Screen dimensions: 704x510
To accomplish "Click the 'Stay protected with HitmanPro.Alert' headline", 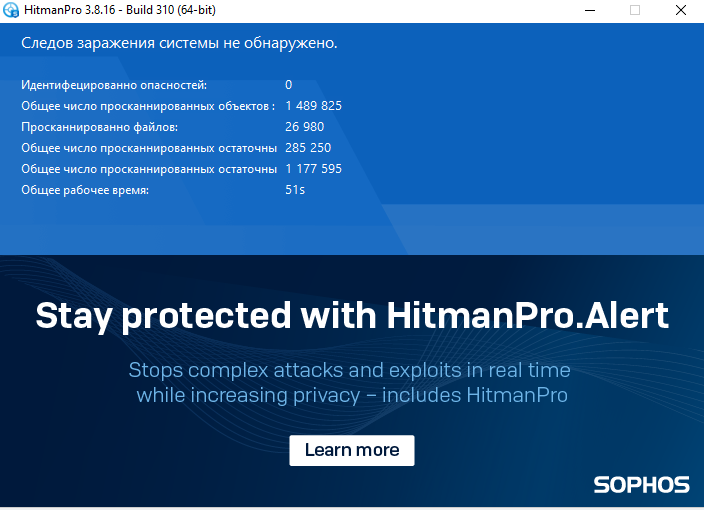I will [x=352, y=316].
